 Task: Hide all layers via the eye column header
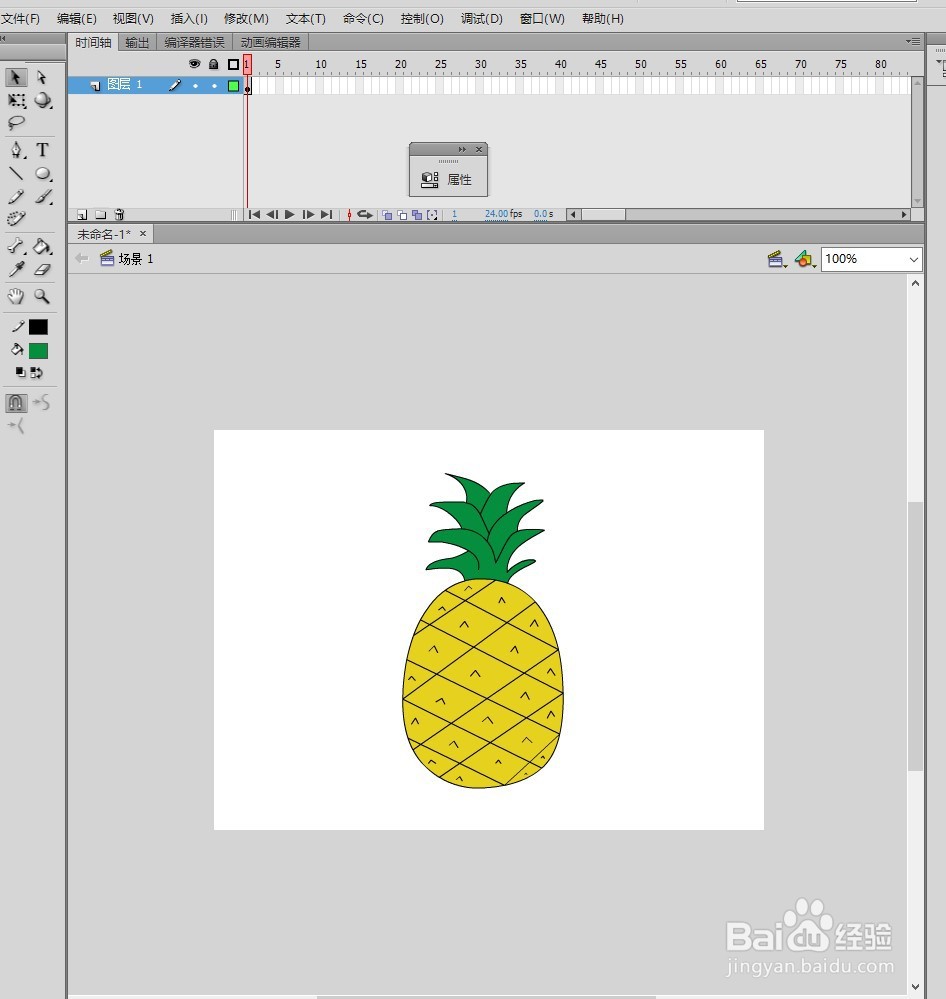(194, 63)
